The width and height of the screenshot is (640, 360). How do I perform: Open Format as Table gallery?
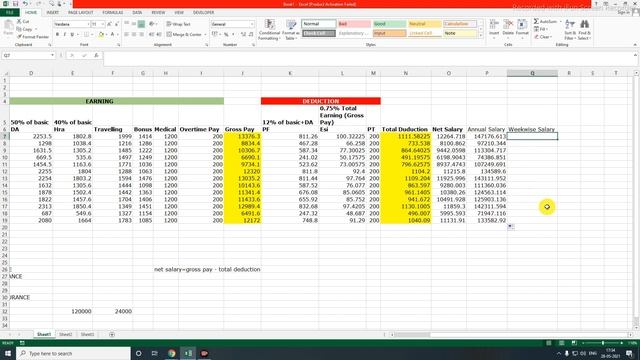pos(291,29)
